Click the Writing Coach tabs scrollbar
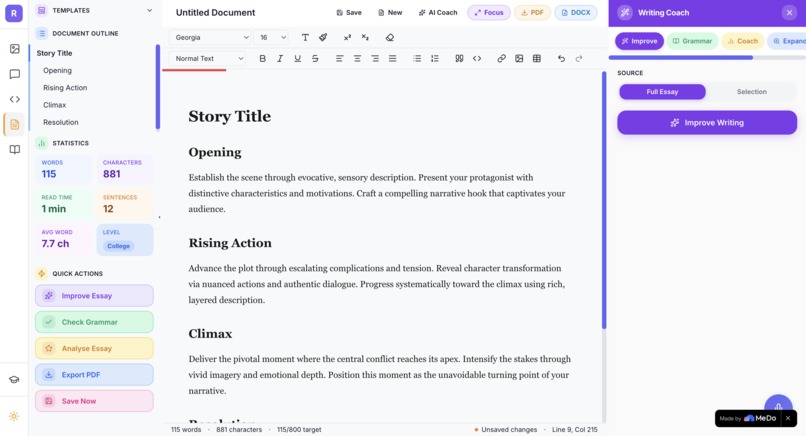Image resolution: width=806 pixels, height=436 pixels. point(681,58)
